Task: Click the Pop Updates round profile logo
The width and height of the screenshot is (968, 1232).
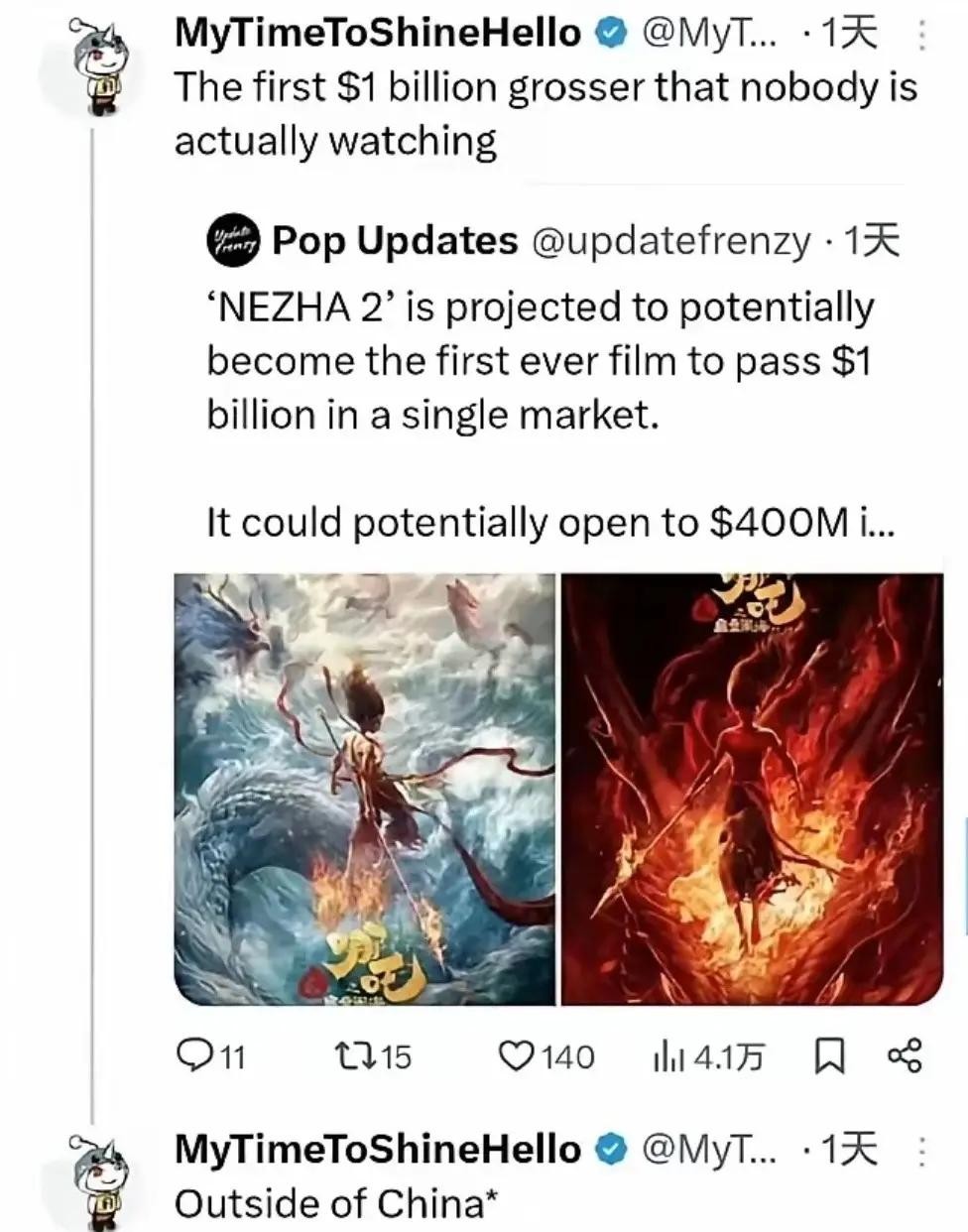Action: [233, 241]
